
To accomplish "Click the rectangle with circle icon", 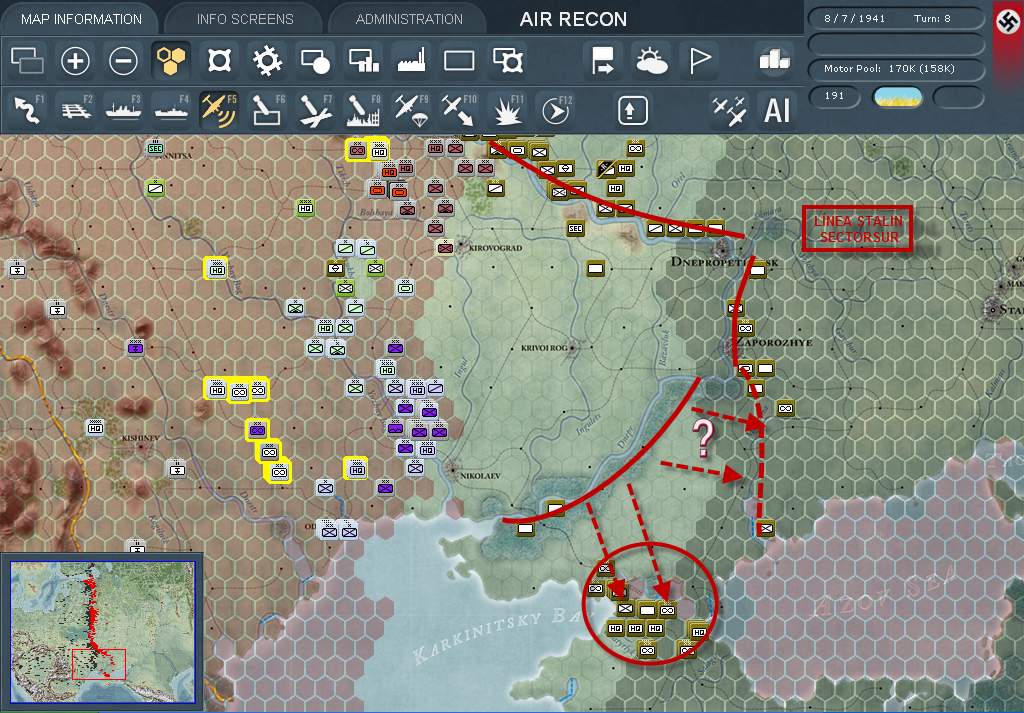I will [x=315, y=61].
